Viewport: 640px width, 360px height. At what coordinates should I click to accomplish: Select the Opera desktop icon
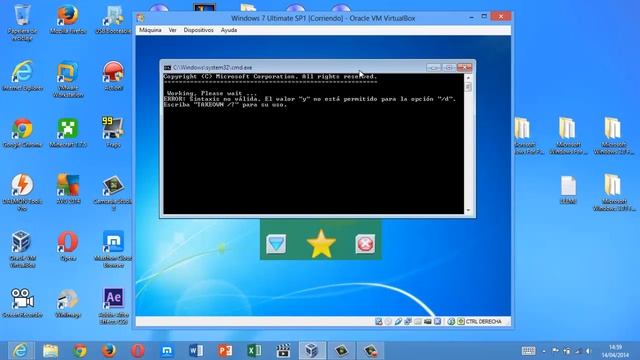coord(68,246)
